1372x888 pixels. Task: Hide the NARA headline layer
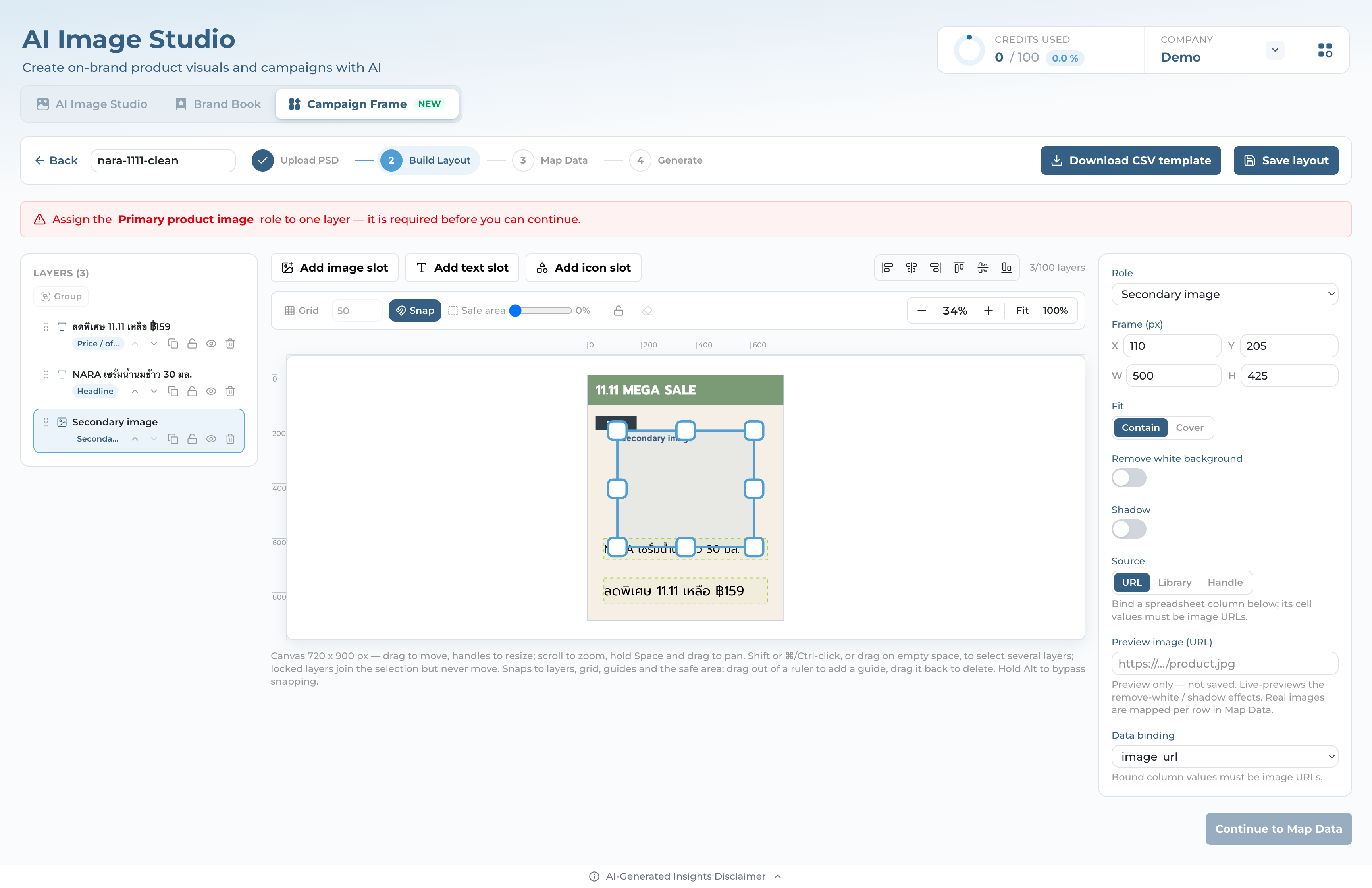tap(211, 391)
